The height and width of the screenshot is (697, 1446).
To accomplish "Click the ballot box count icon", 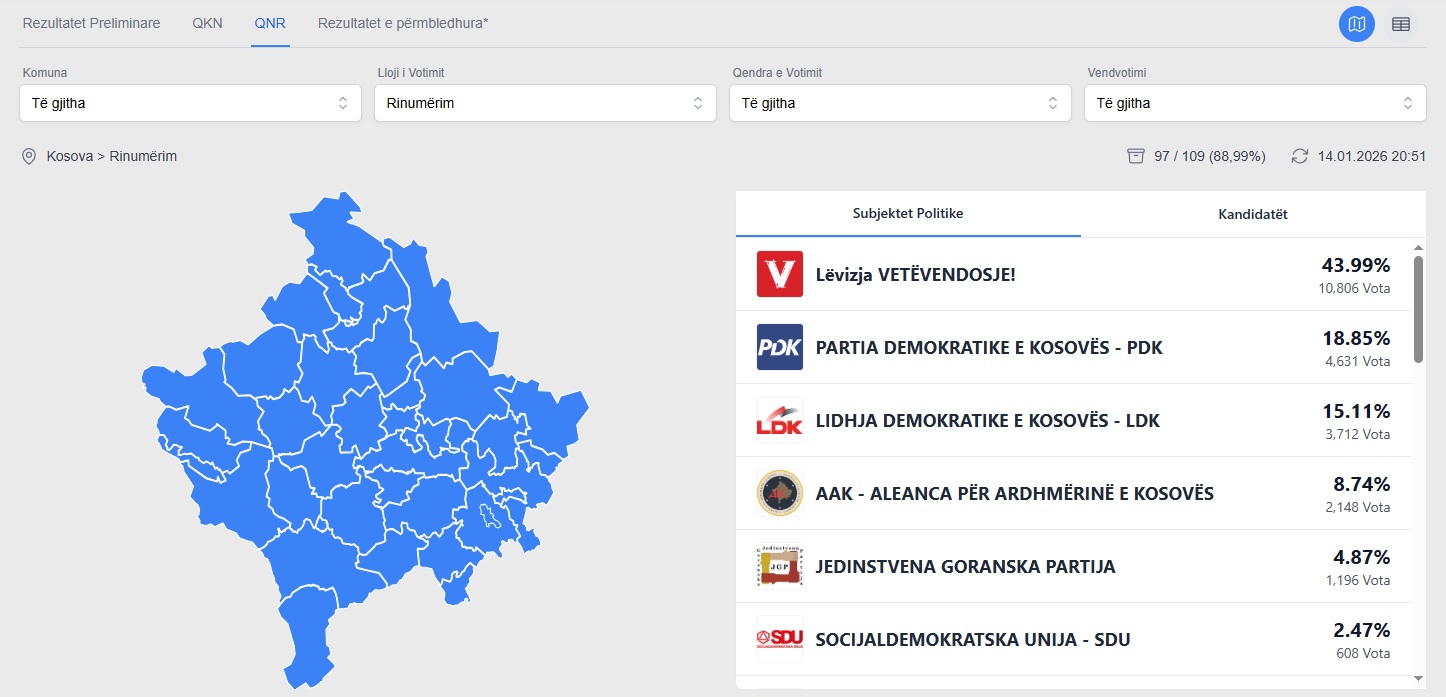I will click(x=1135, y=156).
